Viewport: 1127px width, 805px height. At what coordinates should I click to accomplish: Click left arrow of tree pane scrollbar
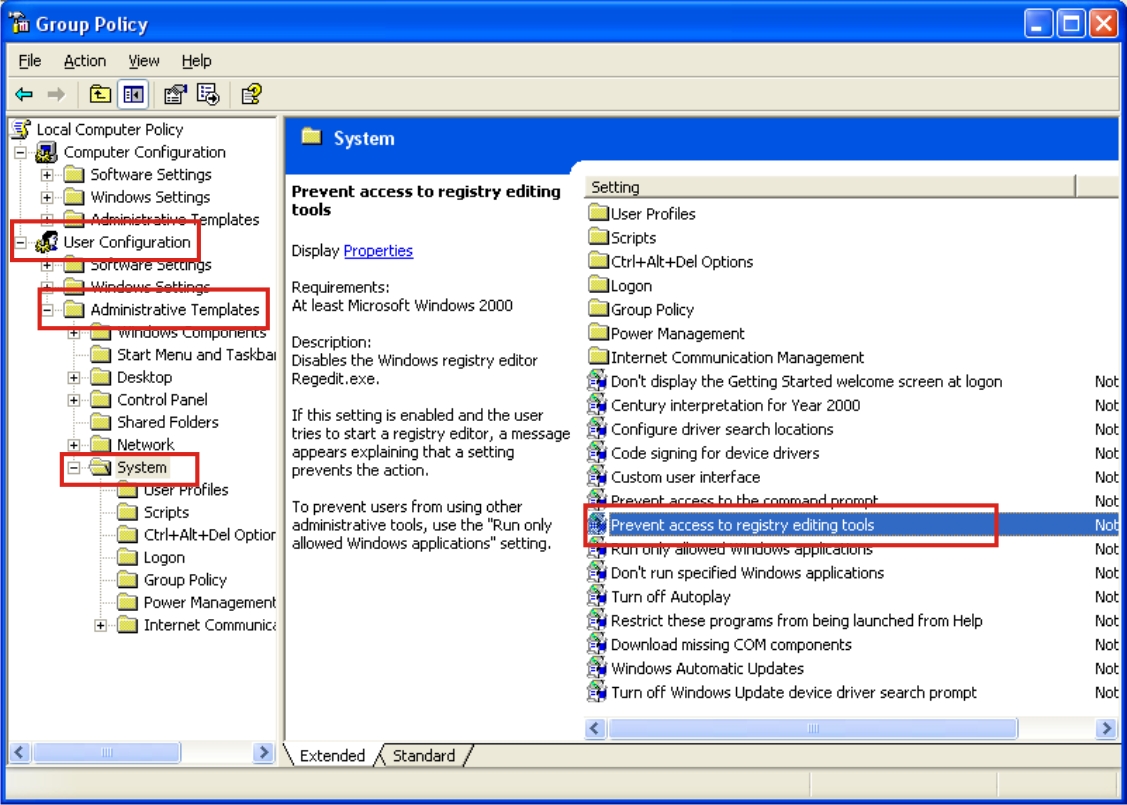pyautogui.click(x=20, y=753)
